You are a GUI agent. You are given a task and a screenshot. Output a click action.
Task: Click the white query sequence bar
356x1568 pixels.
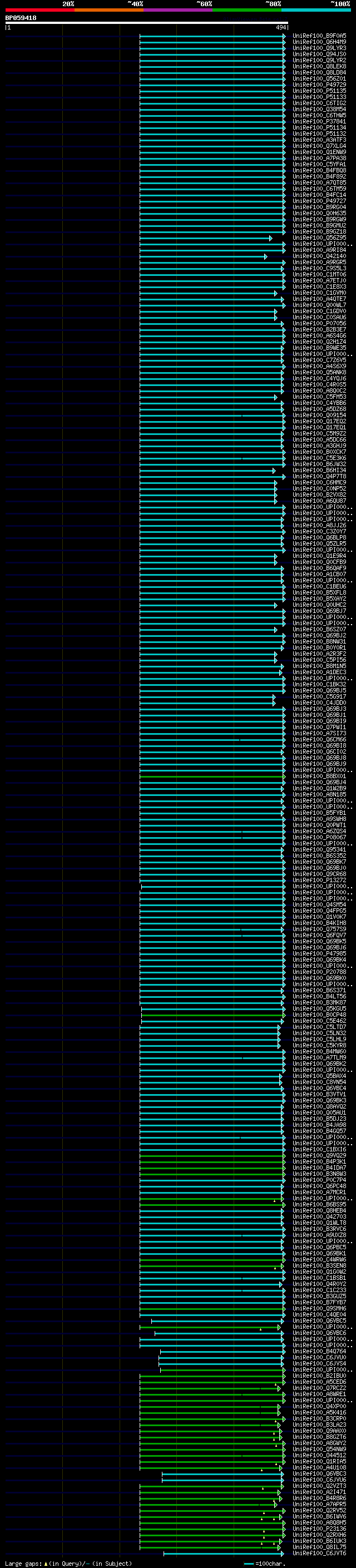(147, 23)
